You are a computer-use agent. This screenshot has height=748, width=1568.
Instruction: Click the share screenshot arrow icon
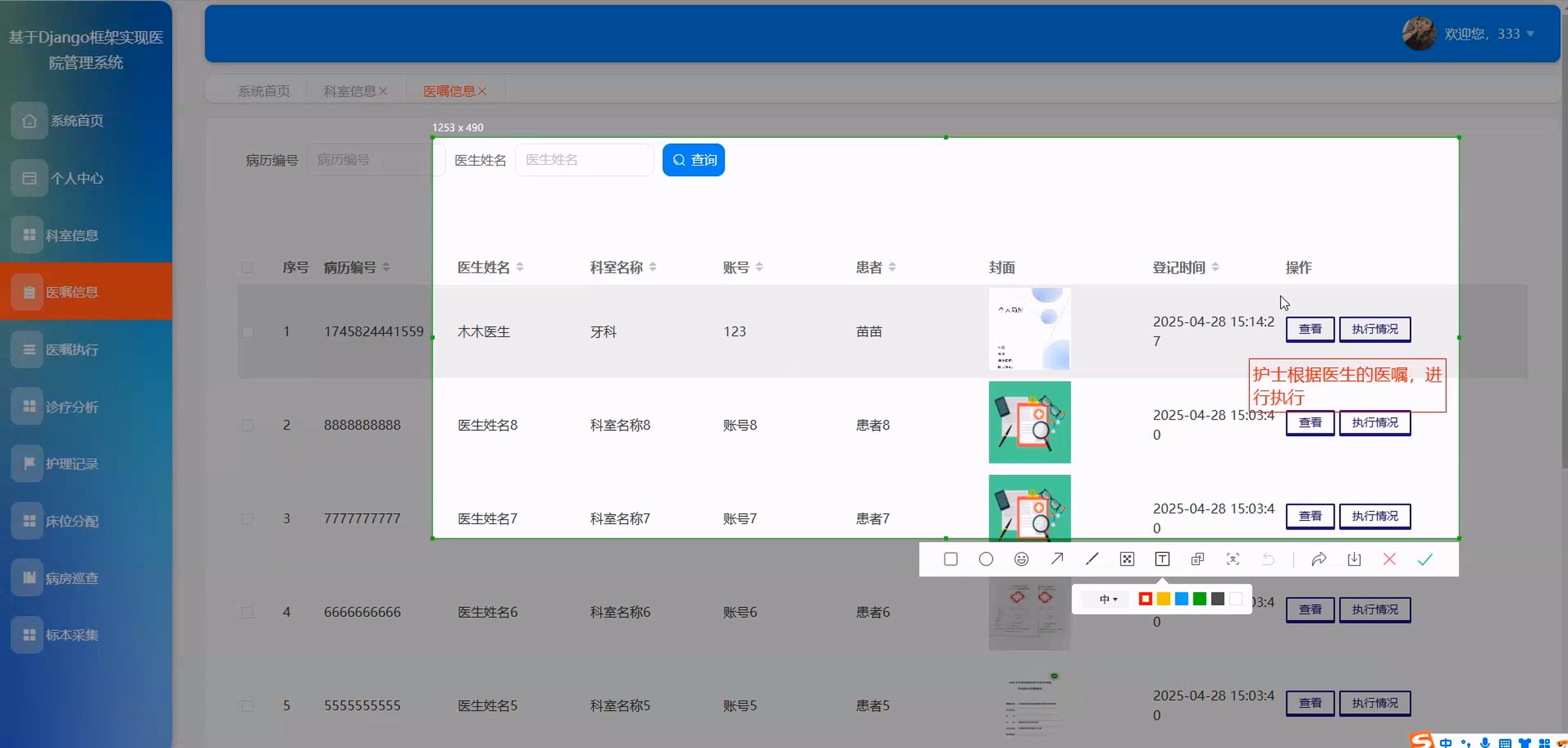click(1319, 559)
